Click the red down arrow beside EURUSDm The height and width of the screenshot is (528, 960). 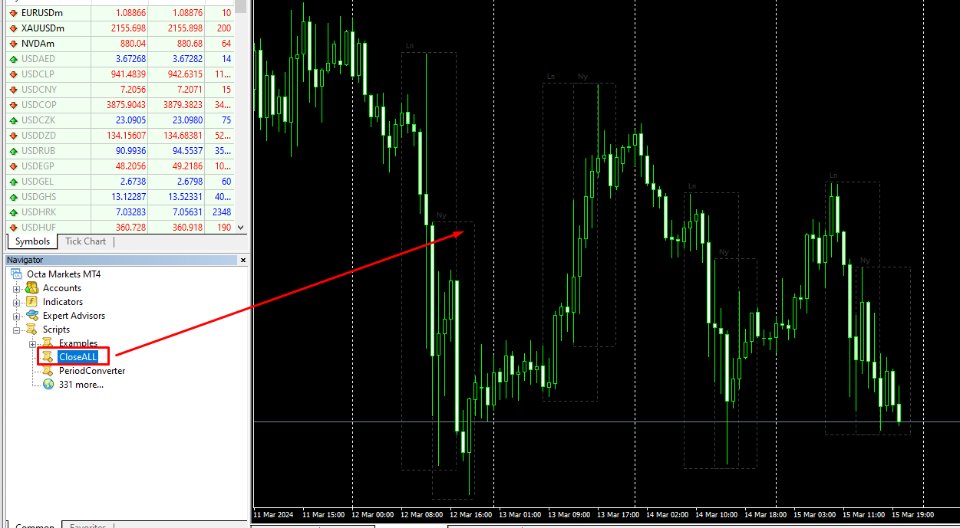(x=12, y=11)
